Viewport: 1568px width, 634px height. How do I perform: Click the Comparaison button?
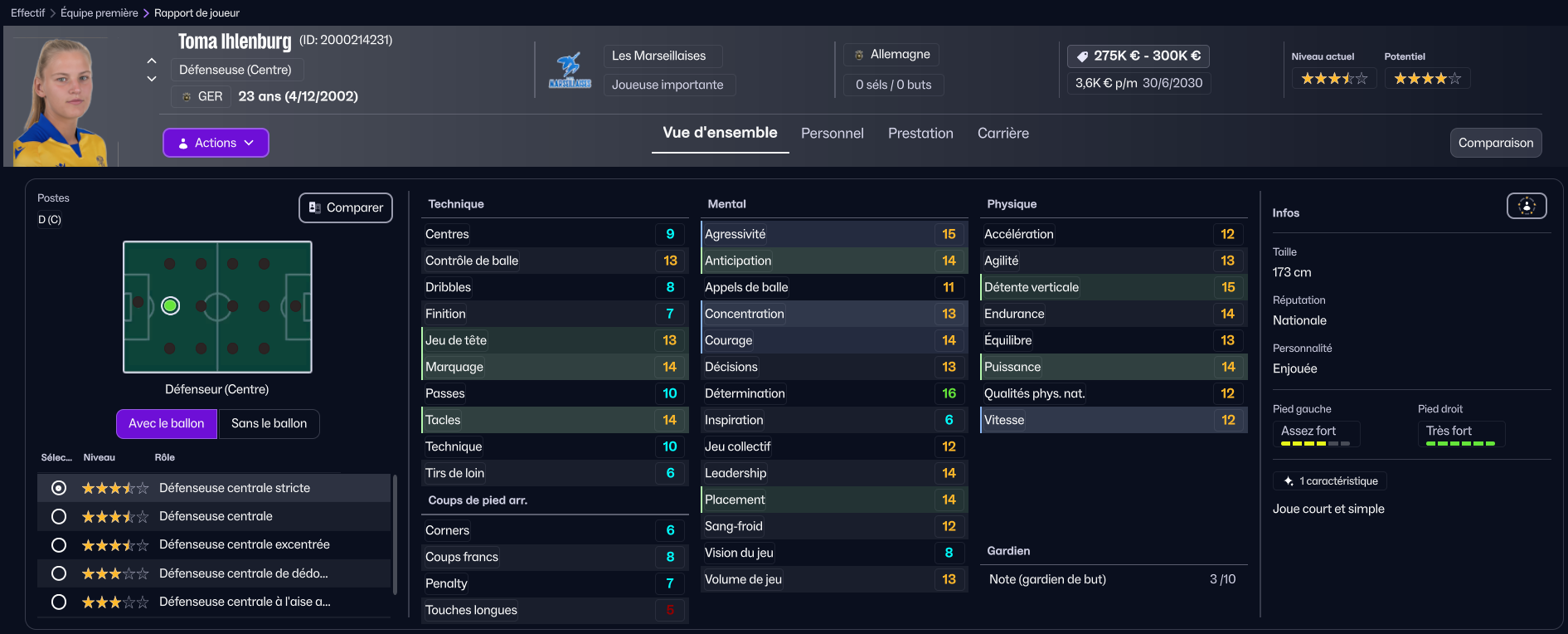point(1495,143)
